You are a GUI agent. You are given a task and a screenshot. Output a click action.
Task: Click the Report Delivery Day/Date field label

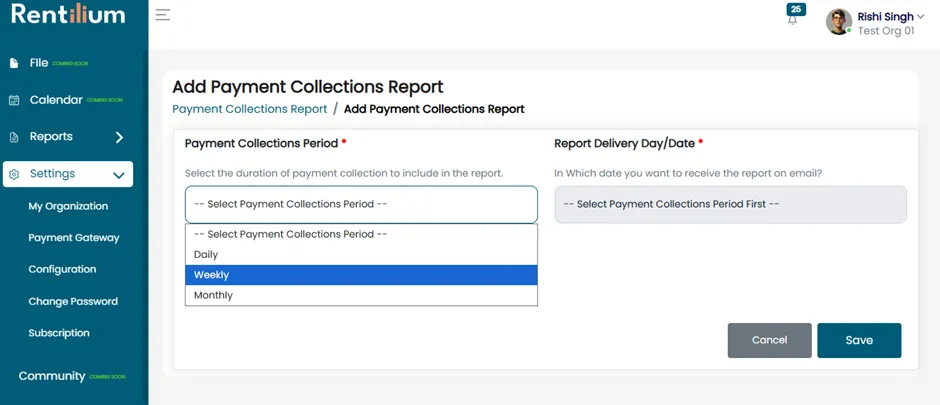coord(624,144)
